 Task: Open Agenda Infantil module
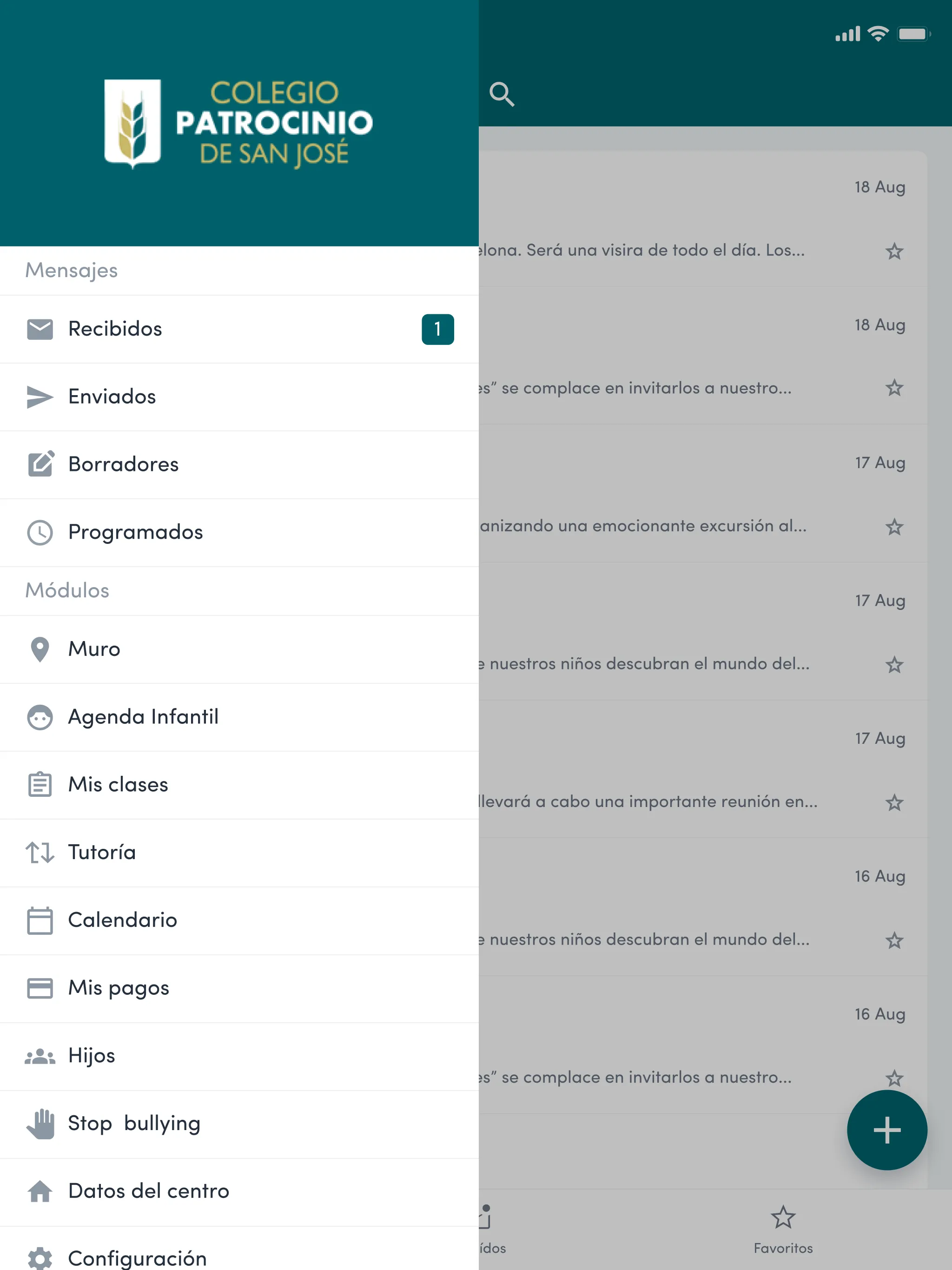tap(143, 716)
